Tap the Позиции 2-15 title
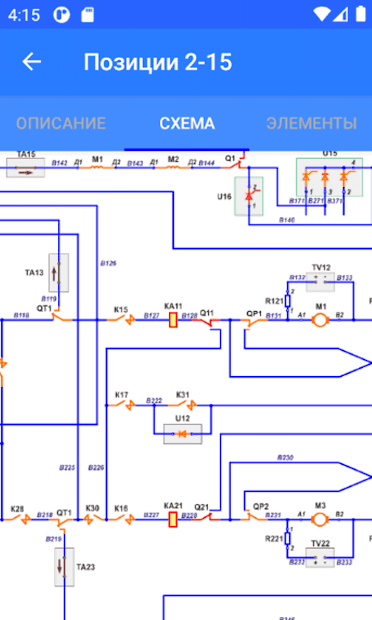 (x=158, y=62)
